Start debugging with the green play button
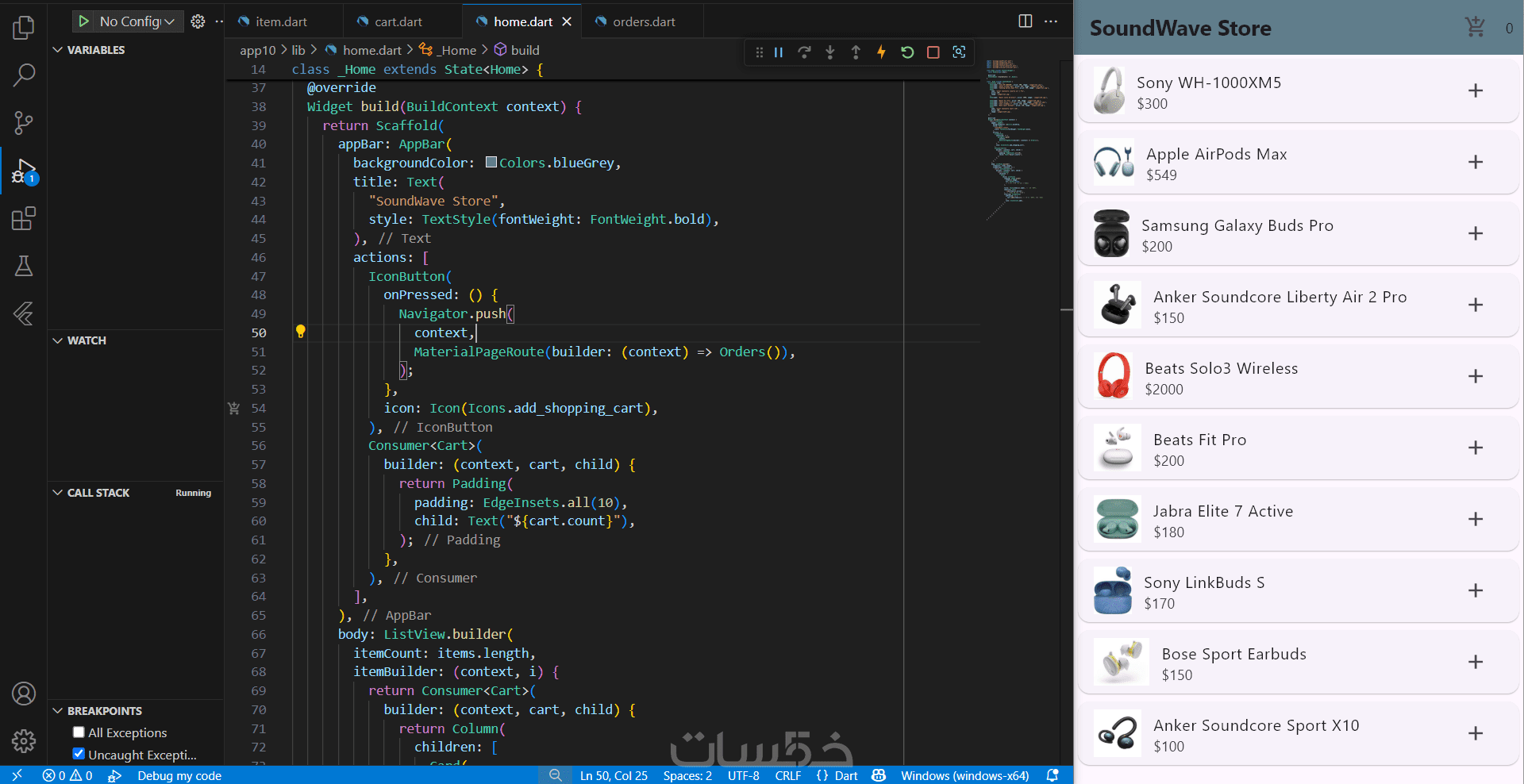The width and height of the screenshot is (1524, 784). coord(83,21)
